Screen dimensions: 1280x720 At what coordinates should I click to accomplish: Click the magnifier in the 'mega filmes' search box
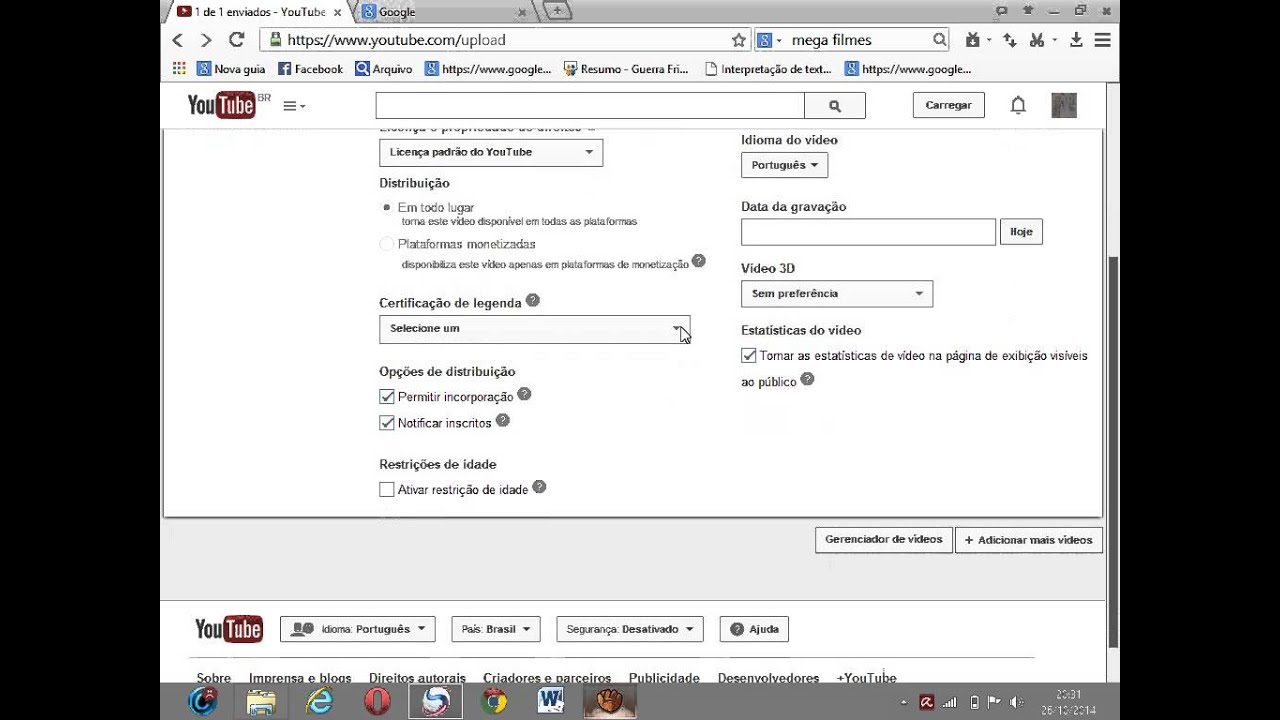[939, 40]
